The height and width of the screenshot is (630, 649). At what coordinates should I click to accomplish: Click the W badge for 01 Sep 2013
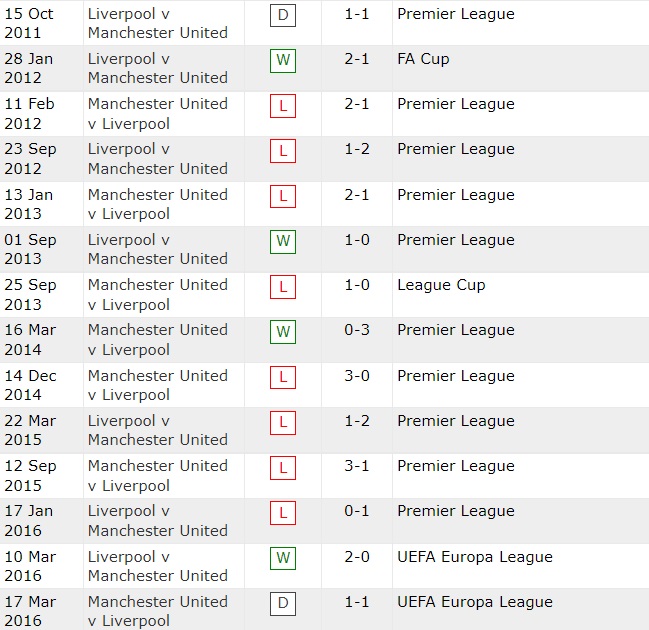point(283,241)
